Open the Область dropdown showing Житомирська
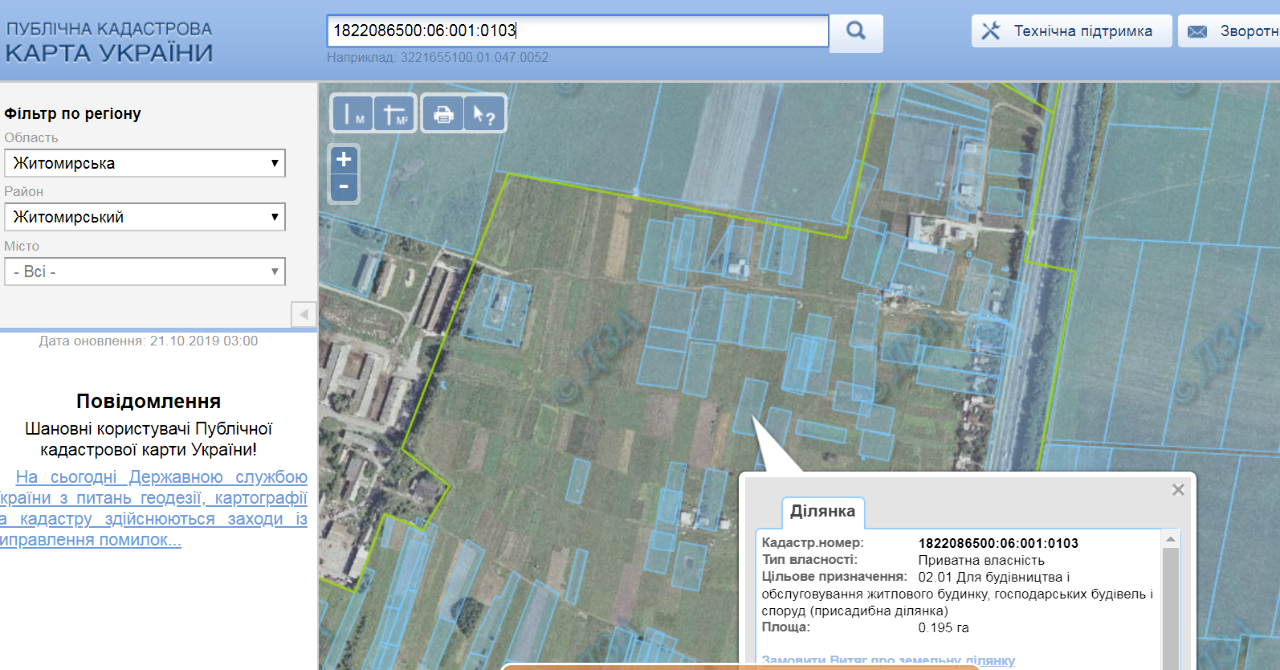Viewport: 1280px width, 670px height. point(145,163)
